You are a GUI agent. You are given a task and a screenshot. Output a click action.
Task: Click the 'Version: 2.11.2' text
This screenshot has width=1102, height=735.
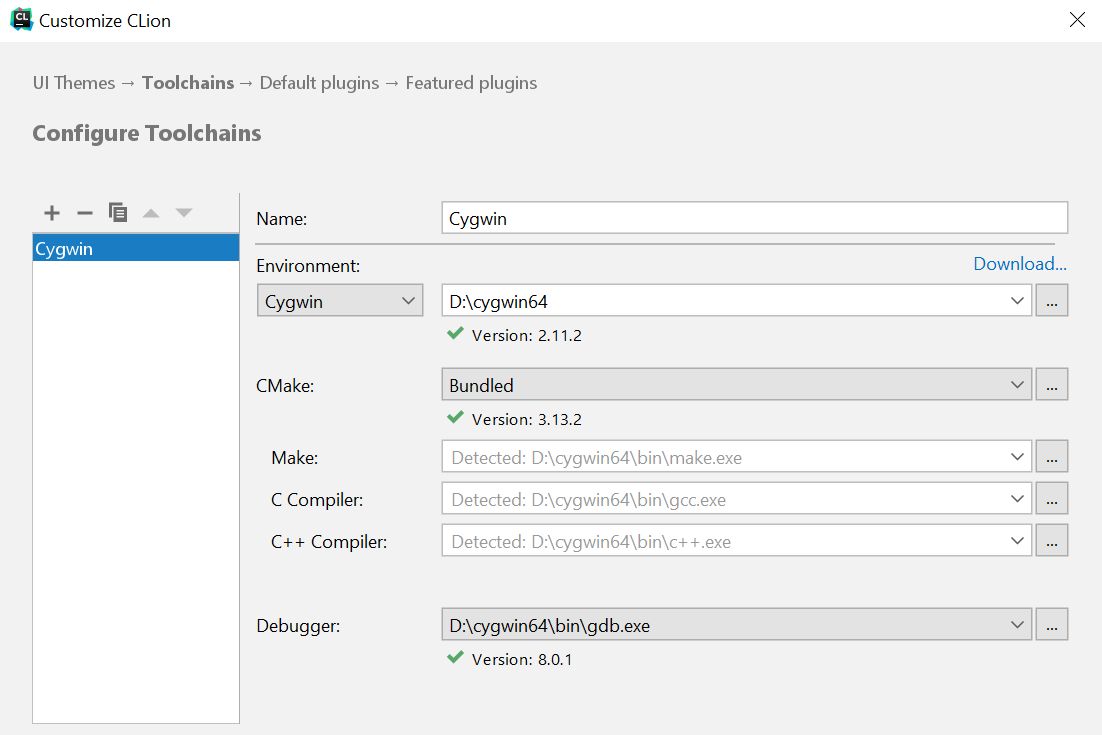(526, 336)
